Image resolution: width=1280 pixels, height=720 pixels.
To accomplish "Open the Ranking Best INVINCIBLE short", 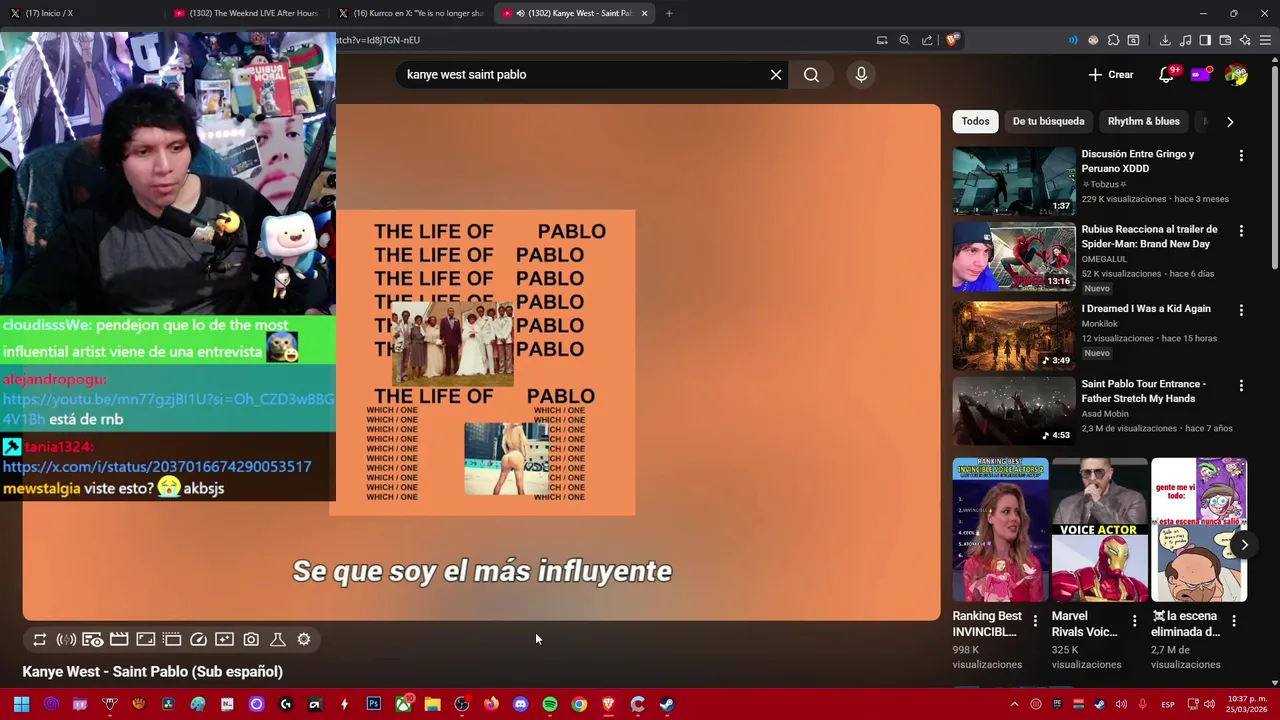I will pos(1000,530).
